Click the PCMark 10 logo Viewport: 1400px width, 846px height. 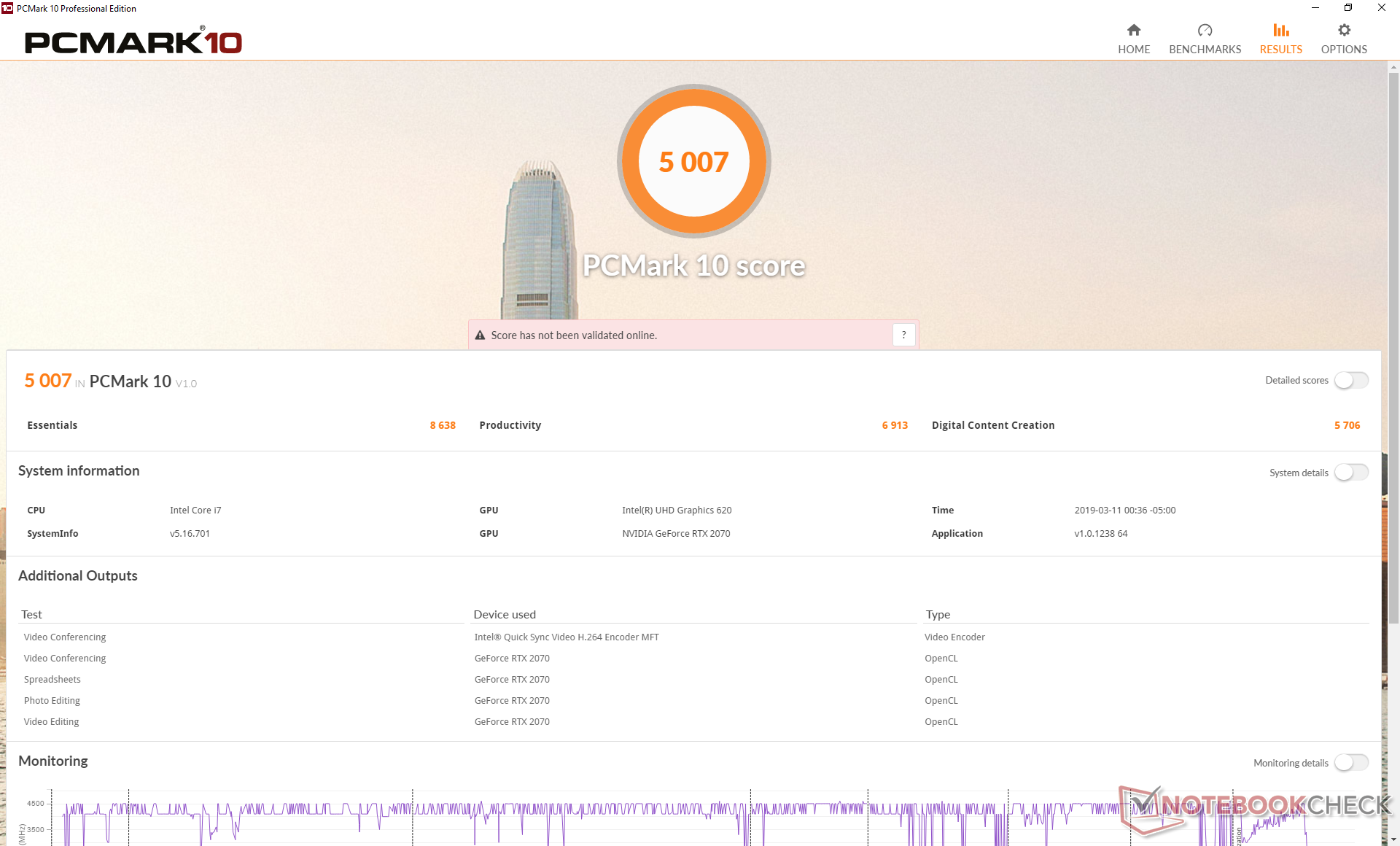pyautogui.click(x=133, y=42)
